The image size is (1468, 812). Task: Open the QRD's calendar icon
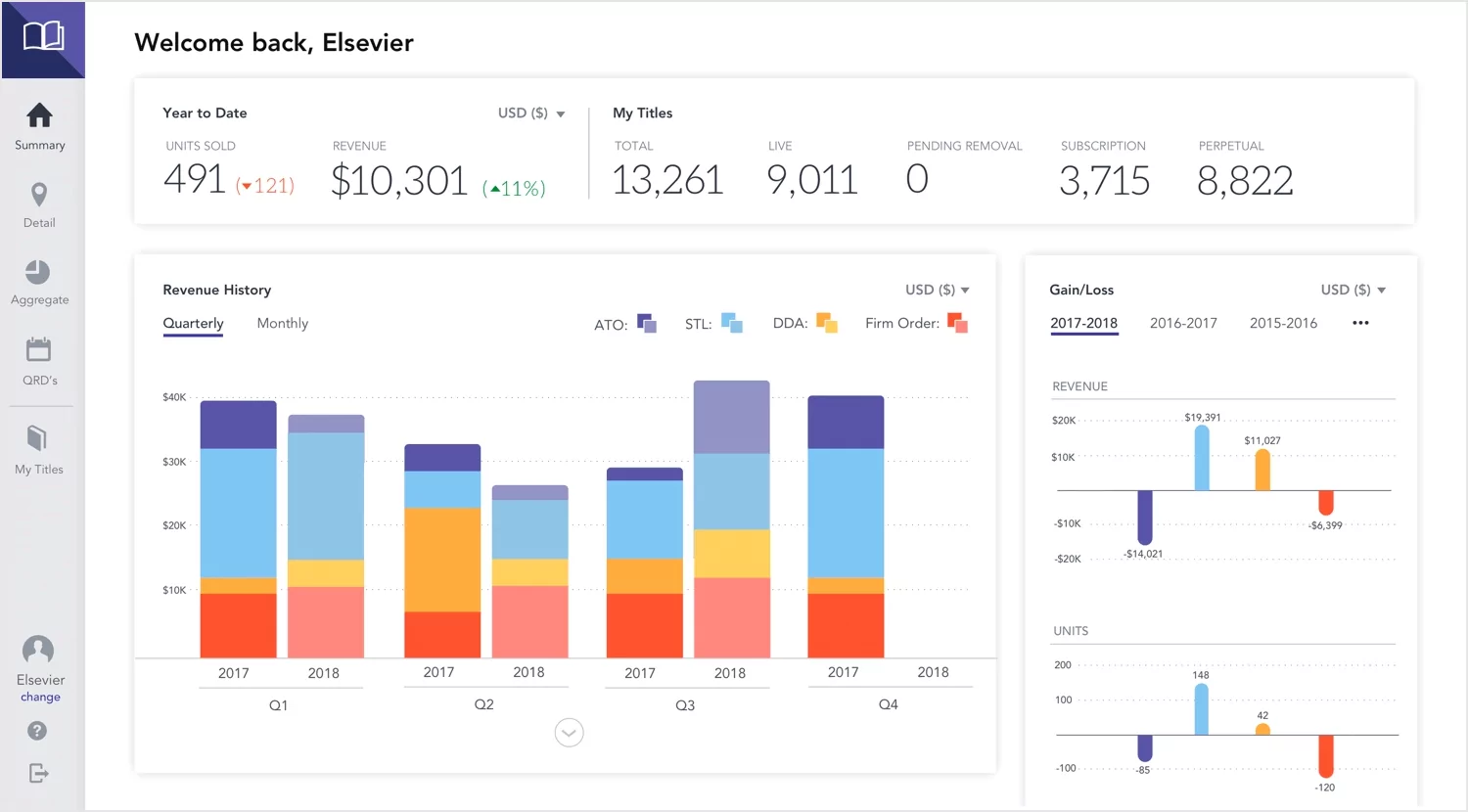[x=39, y=349]
